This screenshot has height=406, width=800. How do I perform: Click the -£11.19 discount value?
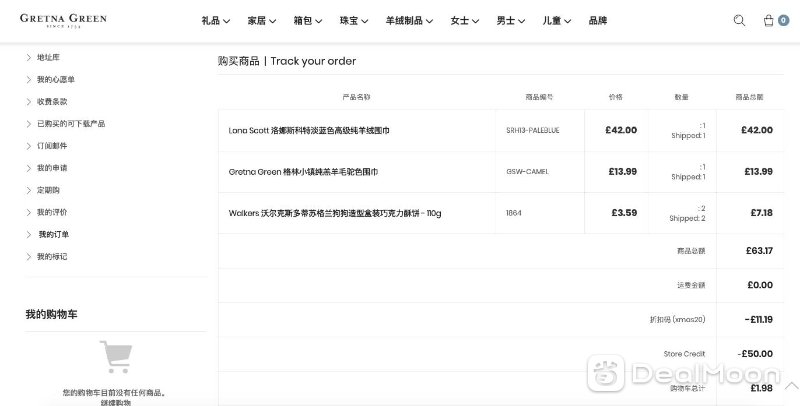coord(758,319)
